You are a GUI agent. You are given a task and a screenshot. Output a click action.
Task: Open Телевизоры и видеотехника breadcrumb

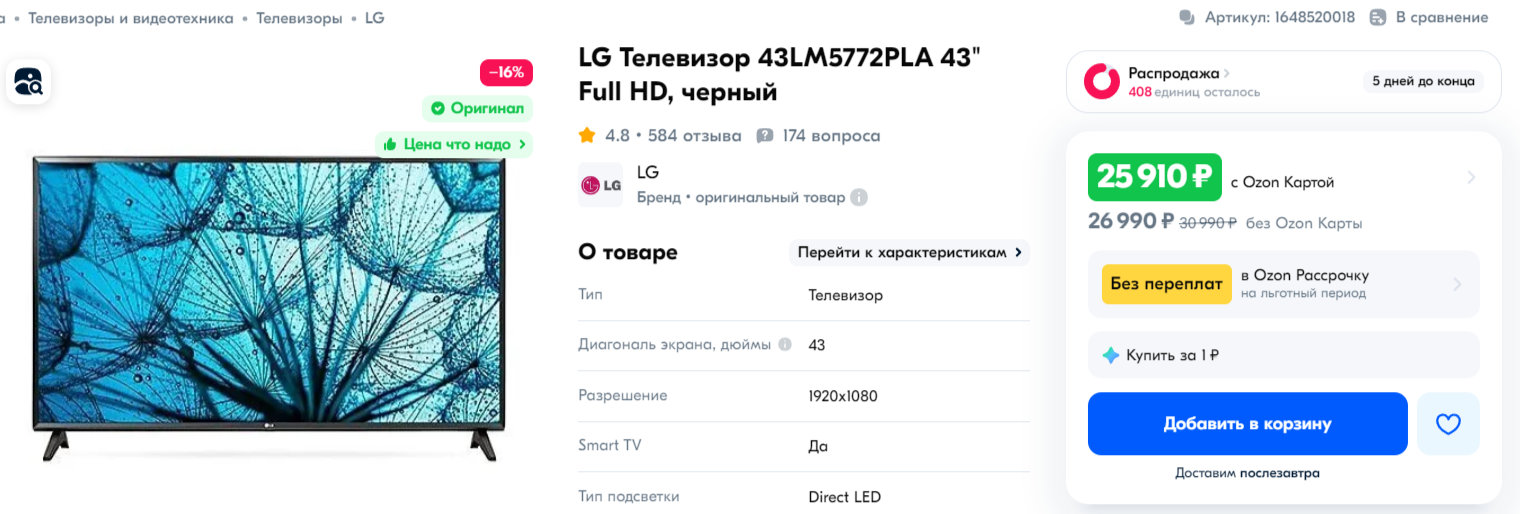(131, 18)
